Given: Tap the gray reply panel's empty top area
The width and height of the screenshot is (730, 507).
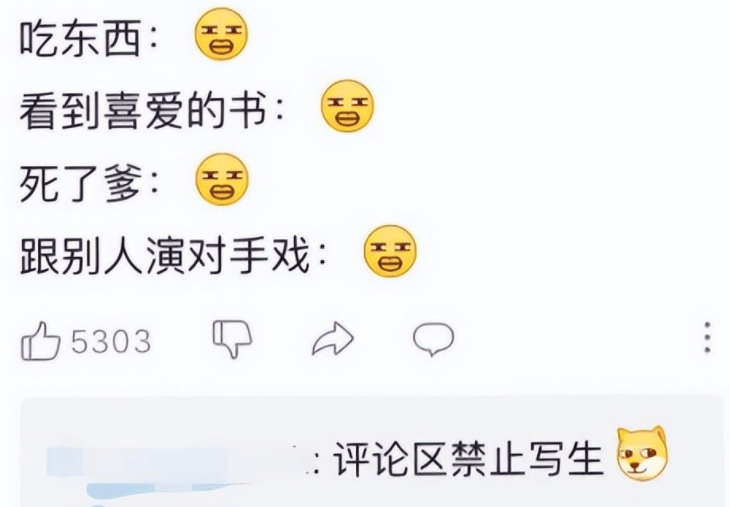Looking at the screenshot, I should coord(370,412).
